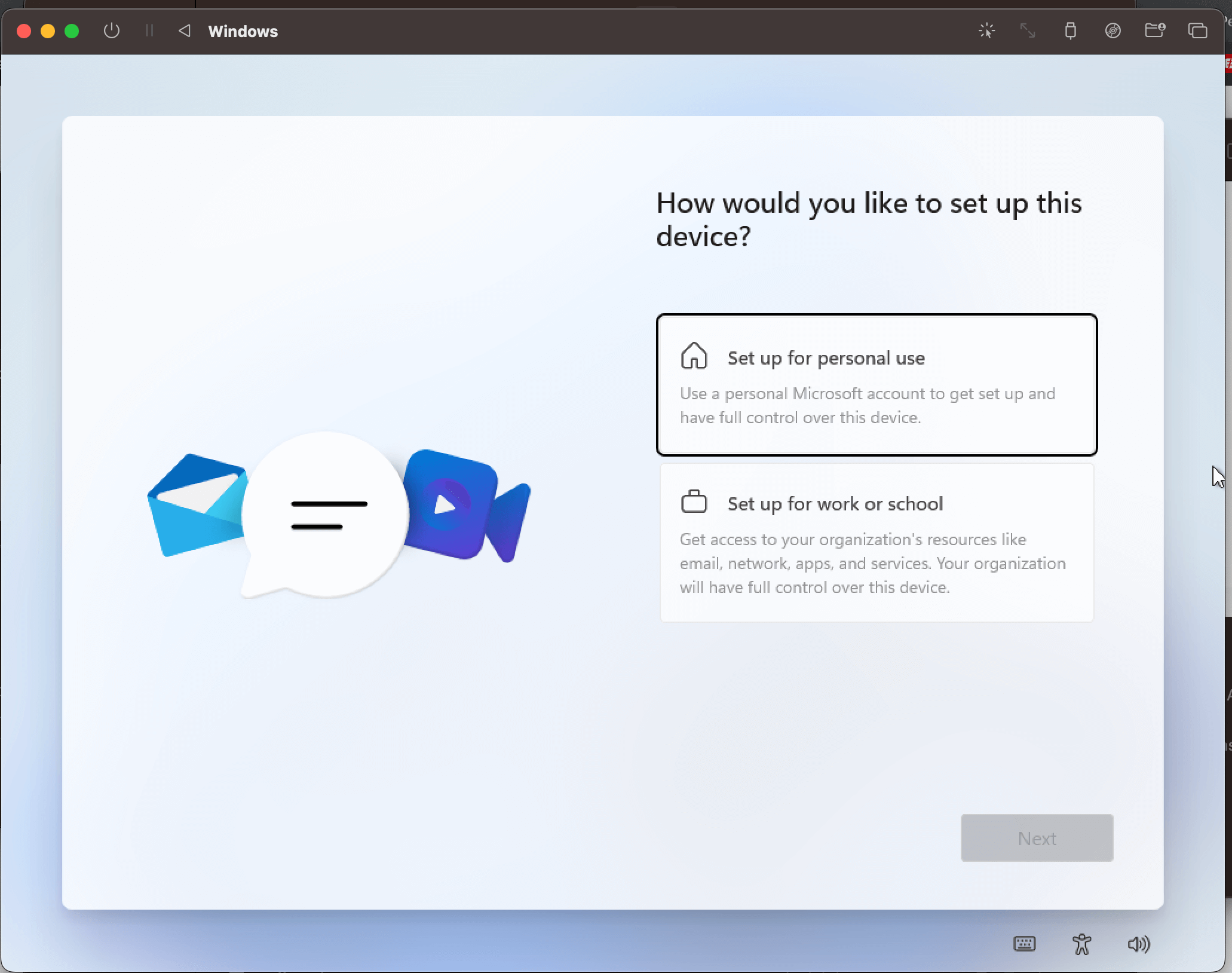Screen dimensions: 1232x973
Task: Open shared folder icon in toolbar
Action: point(1155,30)
